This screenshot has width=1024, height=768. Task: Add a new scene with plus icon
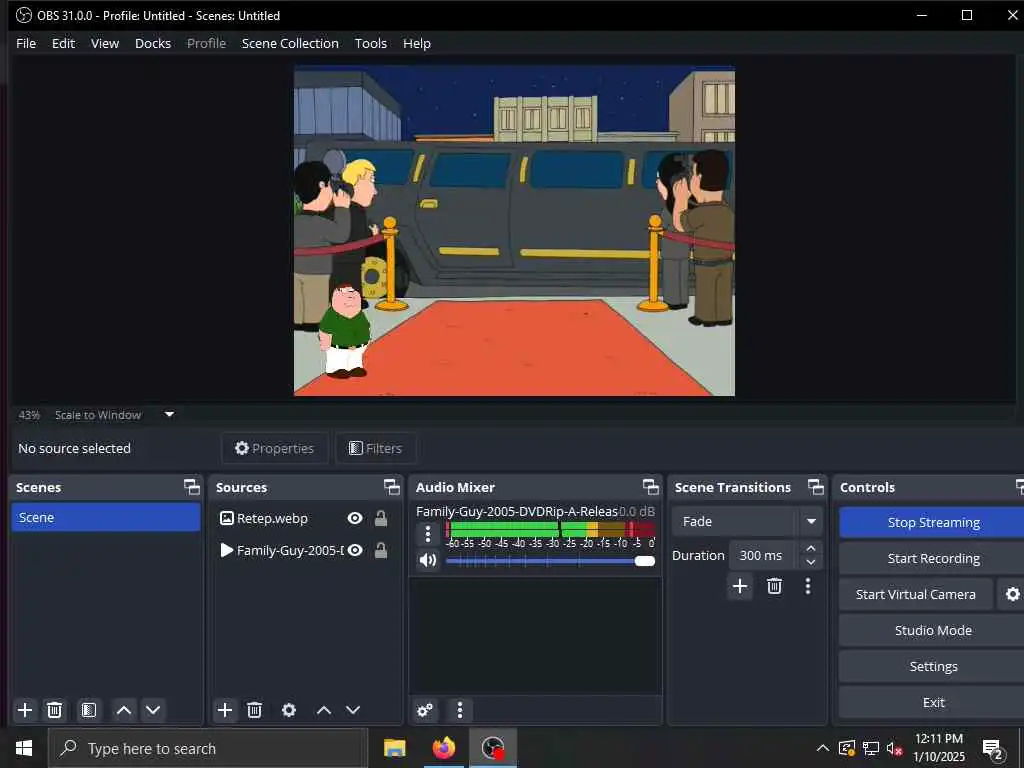25,710
